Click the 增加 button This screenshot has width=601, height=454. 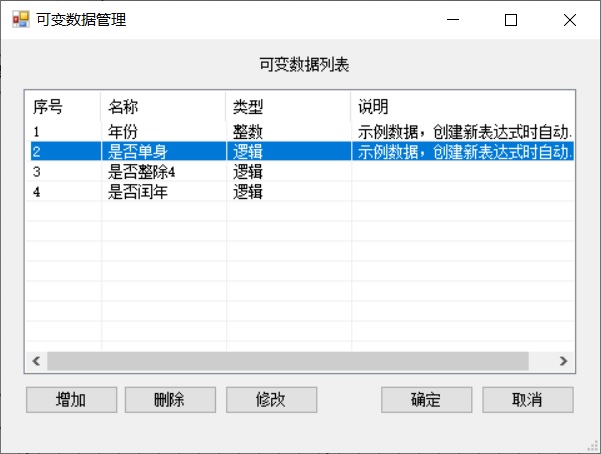pyautogui.click(x=71, y=400)
